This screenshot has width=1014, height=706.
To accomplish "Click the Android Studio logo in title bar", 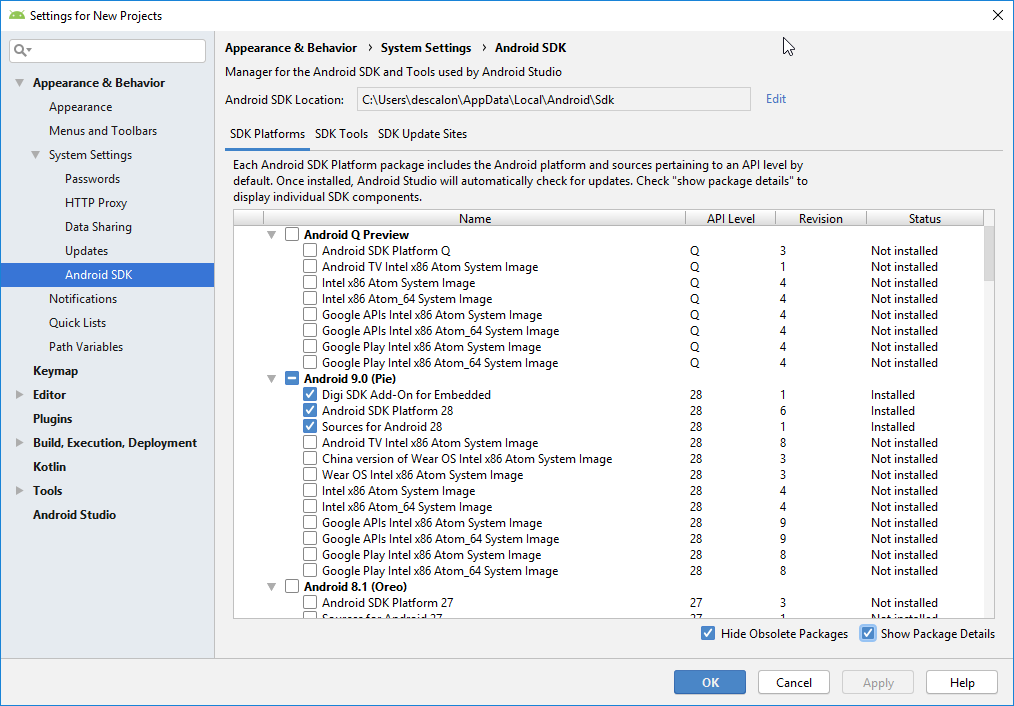I will point(17,15).
